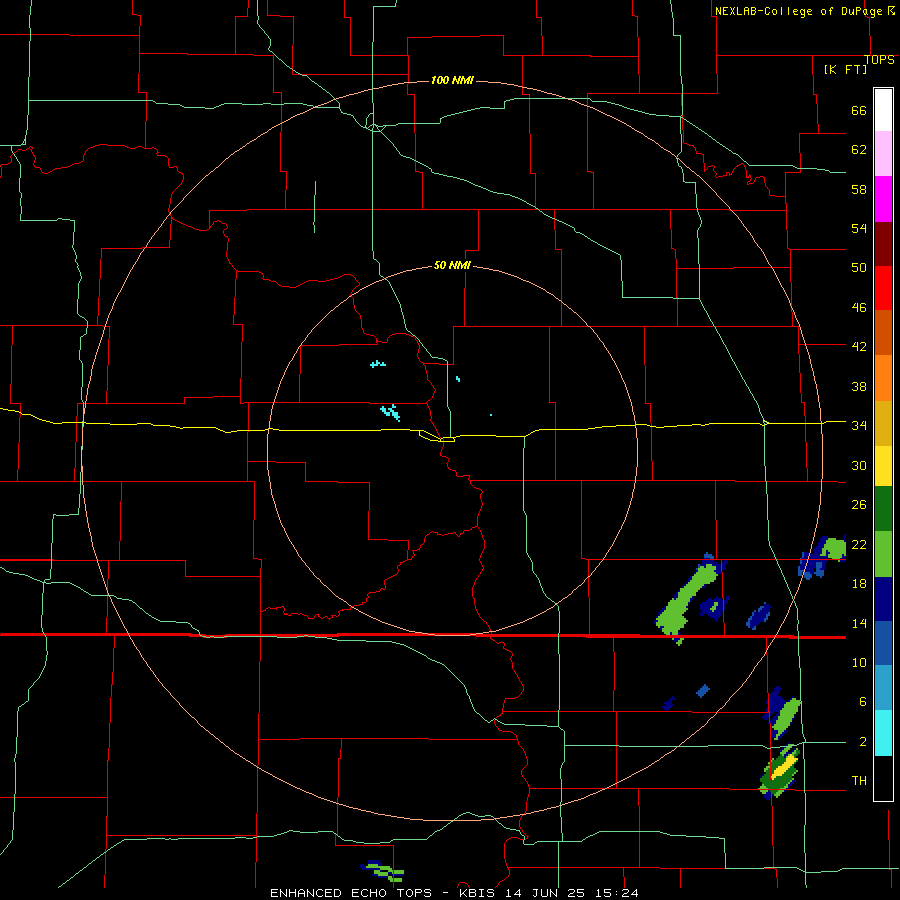900x900 pixels.
Task: Click the bright yellow legend swatch
Action: pos(883,466)
